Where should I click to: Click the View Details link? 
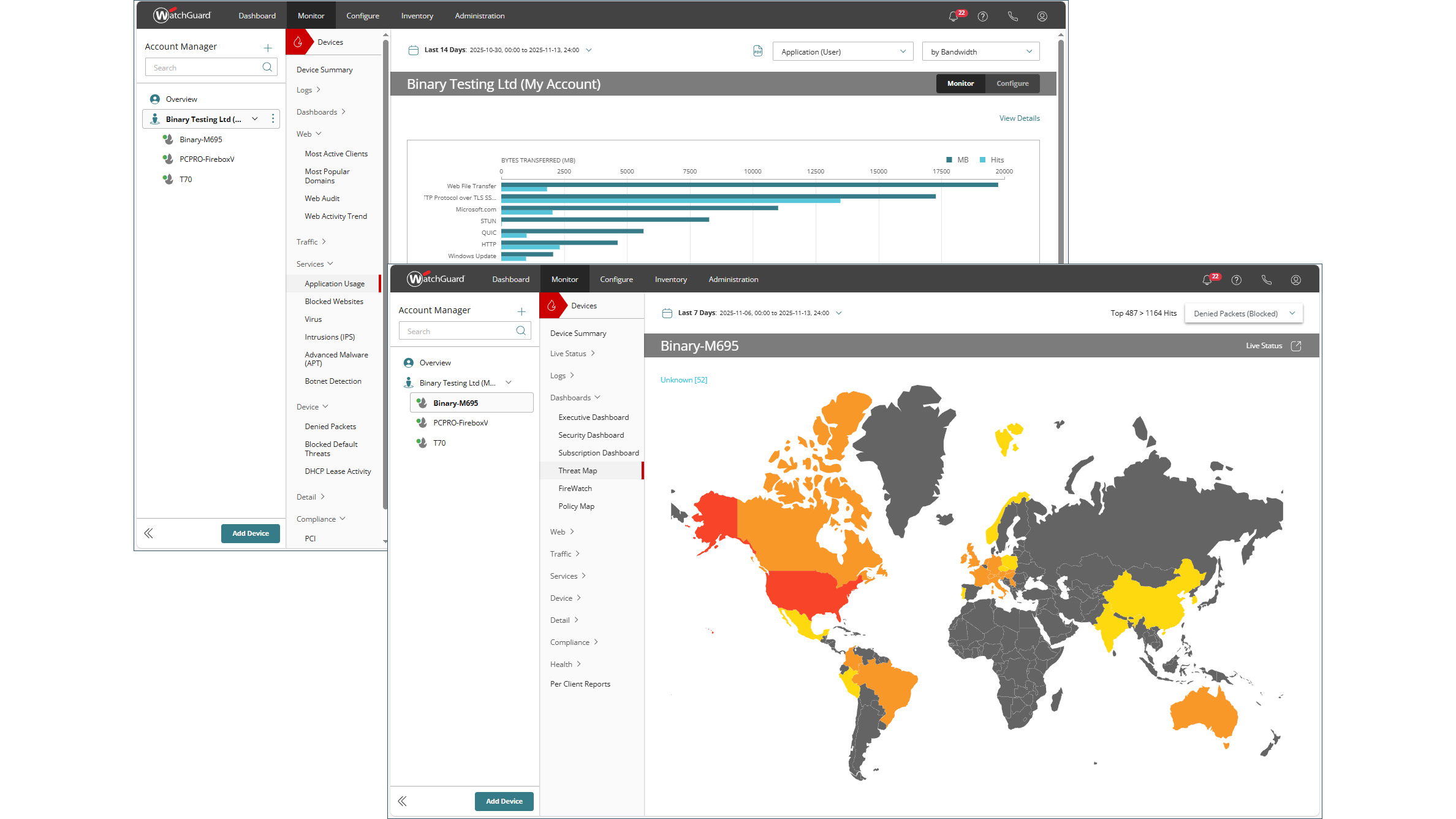pyautogui.click(x=1019, y=118)
